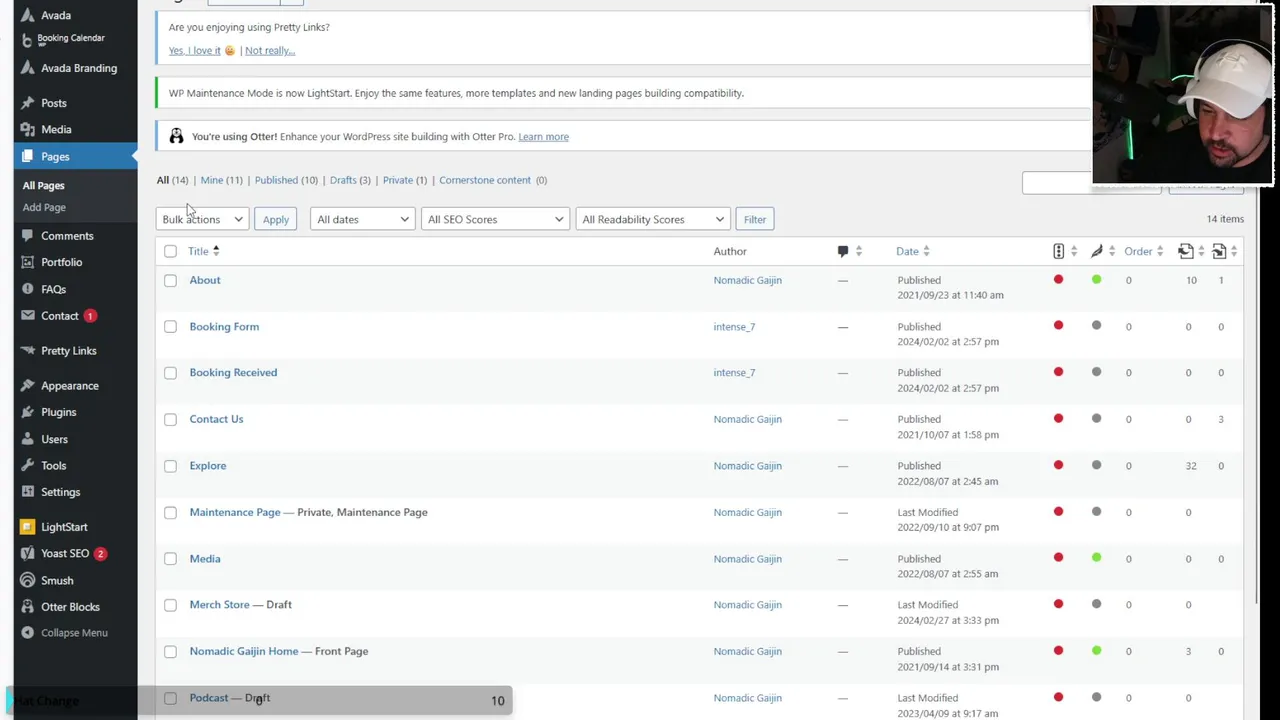Click the readability score feather icon
The image size is (1280, 720).
pyautogui.click(x=1096, y=251)
